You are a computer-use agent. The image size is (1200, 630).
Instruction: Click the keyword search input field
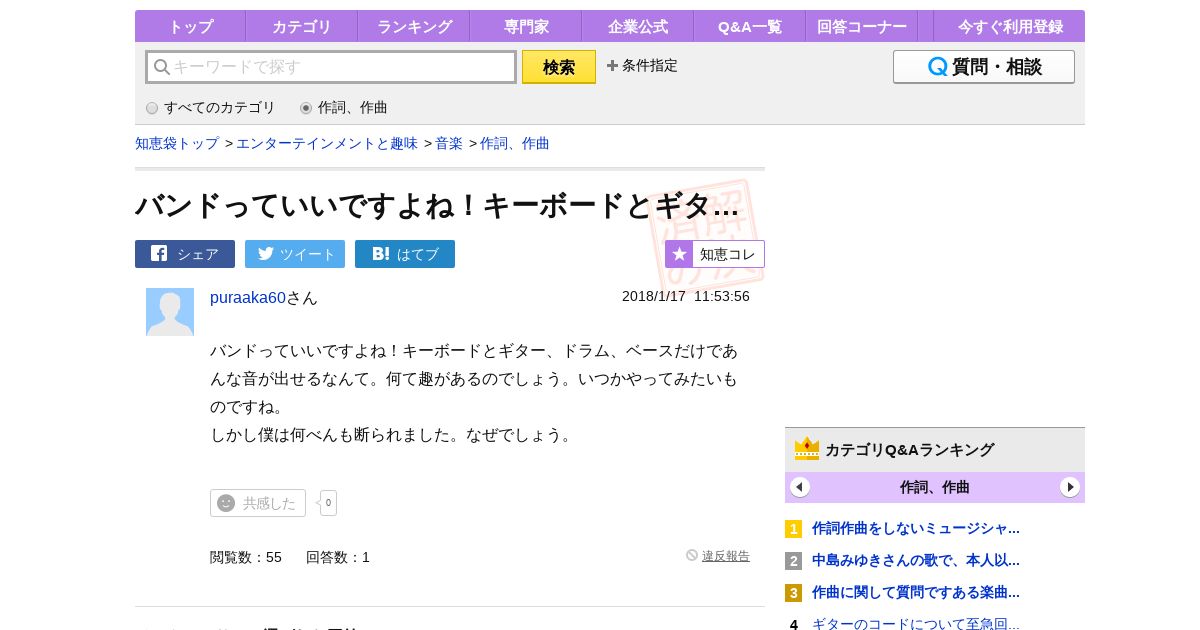point(340,67)
